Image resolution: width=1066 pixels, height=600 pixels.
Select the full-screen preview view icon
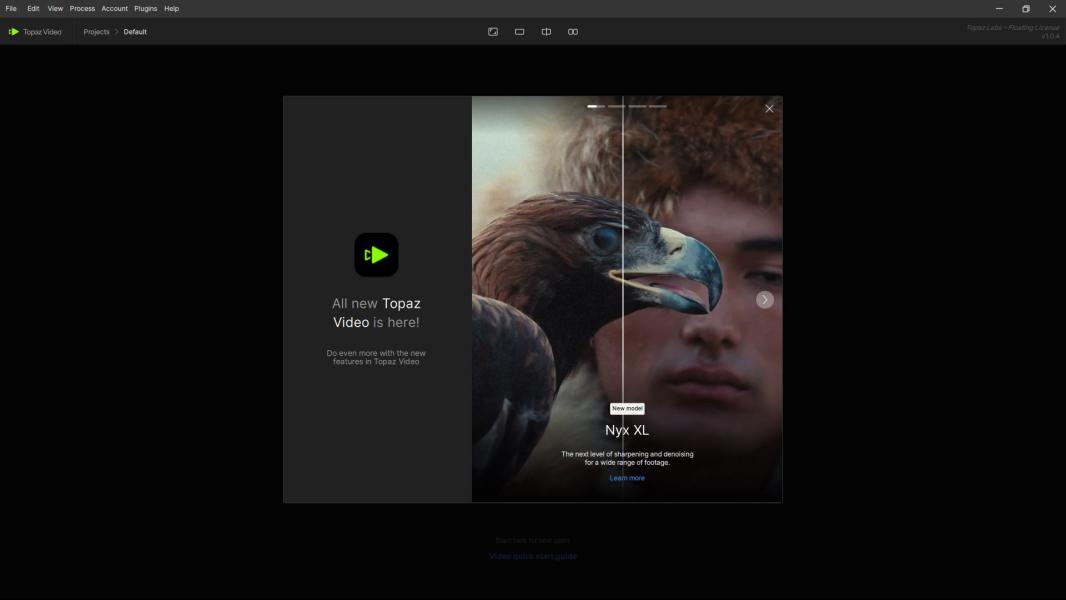(x=493, y=32)
